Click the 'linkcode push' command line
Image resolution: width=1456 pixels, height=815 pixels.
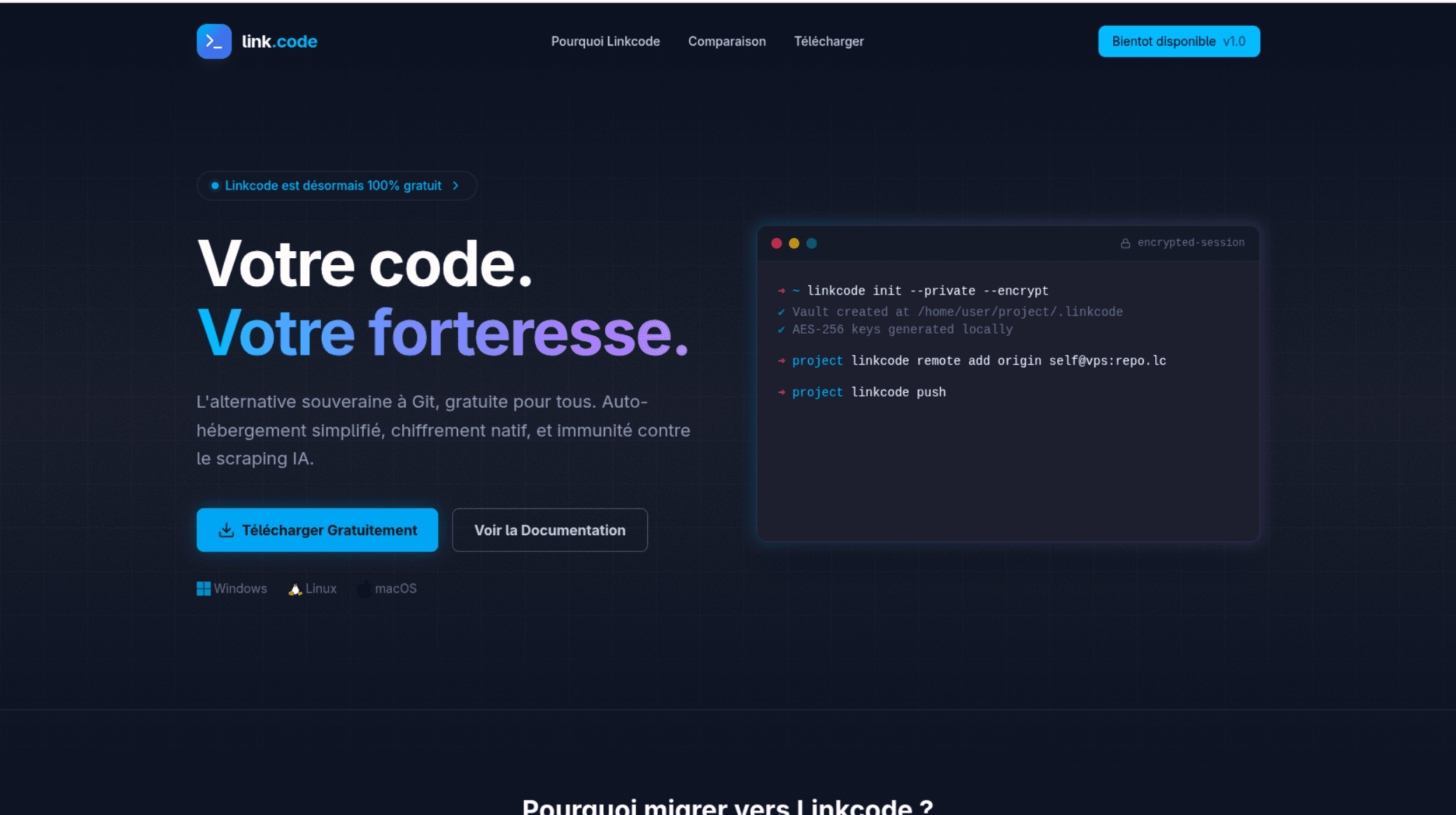pos(861,392)
